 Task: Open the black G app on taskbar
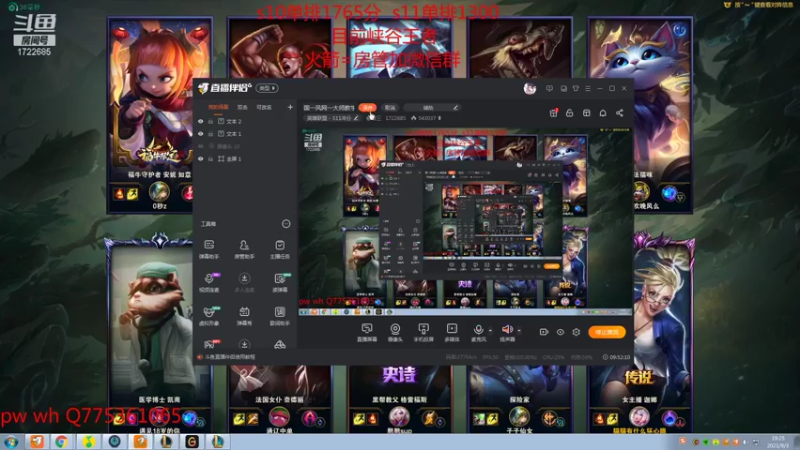tap(192, 442)
